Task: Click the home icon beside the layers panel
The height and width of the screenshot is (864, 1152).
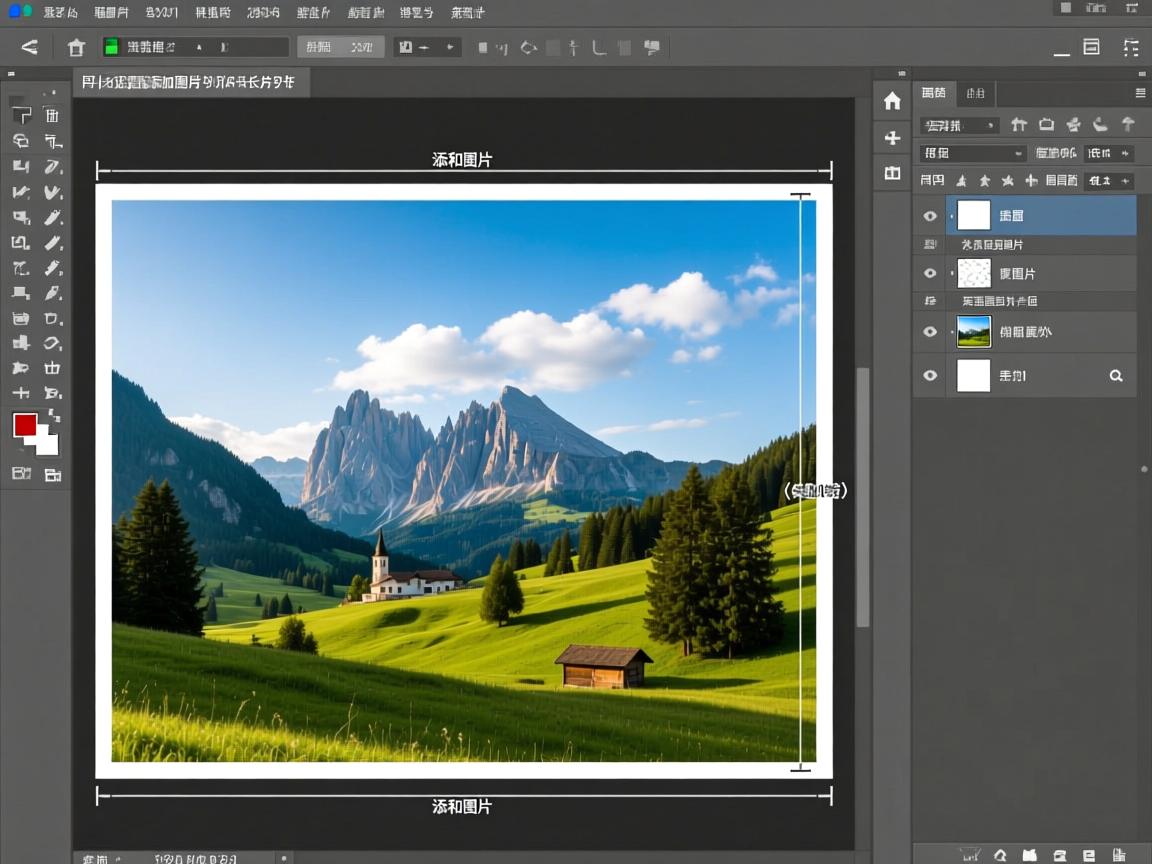Action: (892, 101)
